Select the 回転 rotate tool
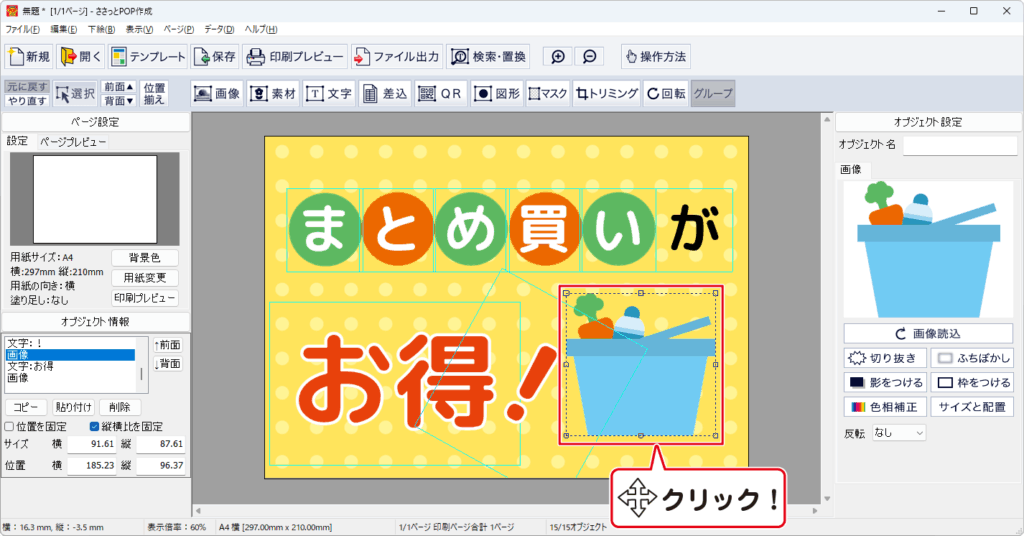 coord(666,94)
